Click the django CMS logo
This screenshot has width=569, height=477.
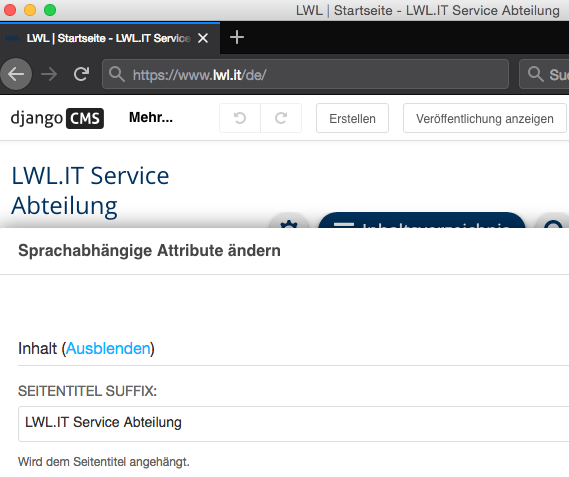pyautogui.click(x=57, y=118)
